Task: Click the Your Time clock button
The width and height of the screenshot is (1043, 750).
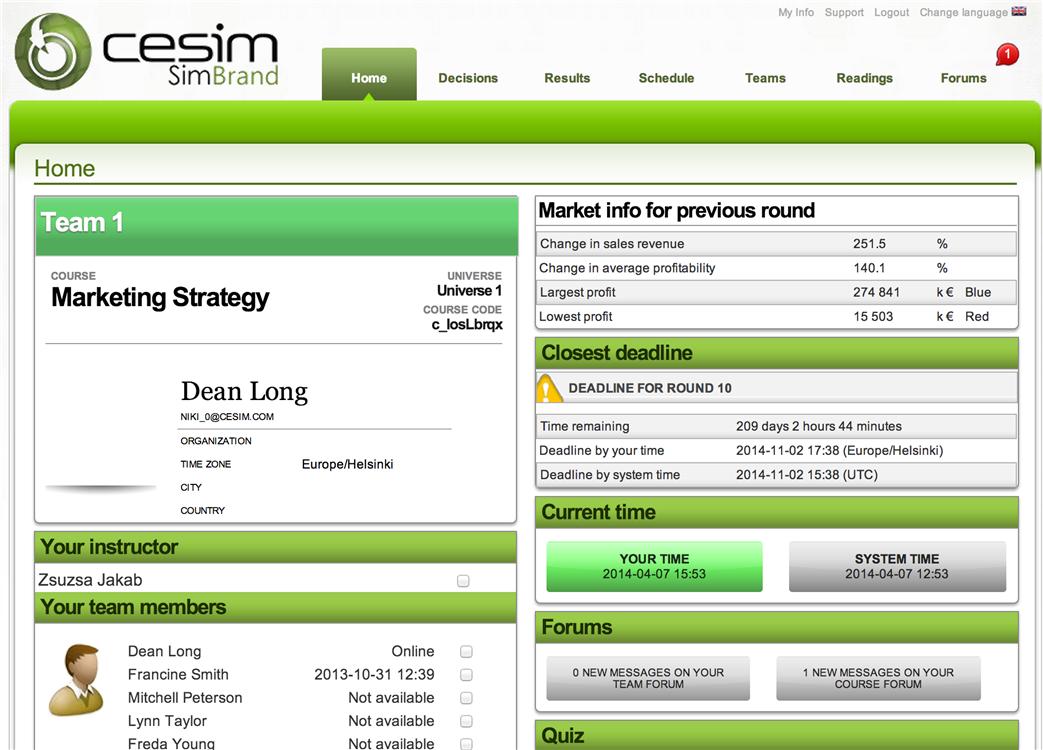Action: (655, 566)
